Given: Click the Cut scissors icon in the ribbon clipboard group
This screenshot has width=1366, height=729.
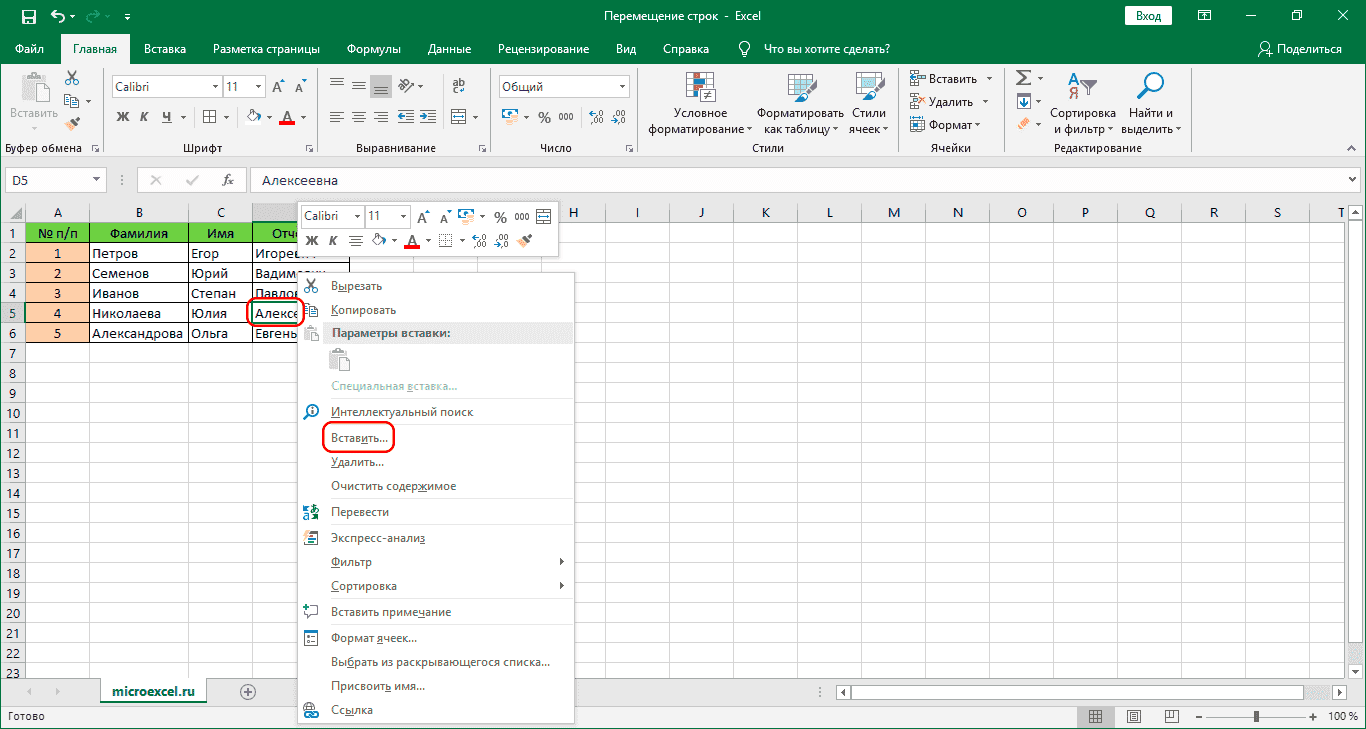Looking at the screenshot, I should pos(72,78).
